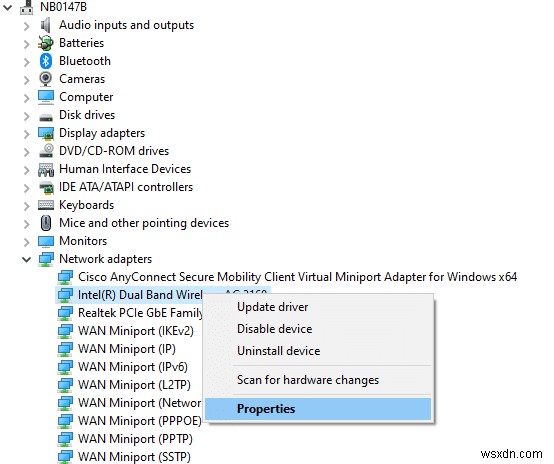The width and height of the screenshot is (554, 464).
Task: Select the Computer category label
Action: coord(86,97)
